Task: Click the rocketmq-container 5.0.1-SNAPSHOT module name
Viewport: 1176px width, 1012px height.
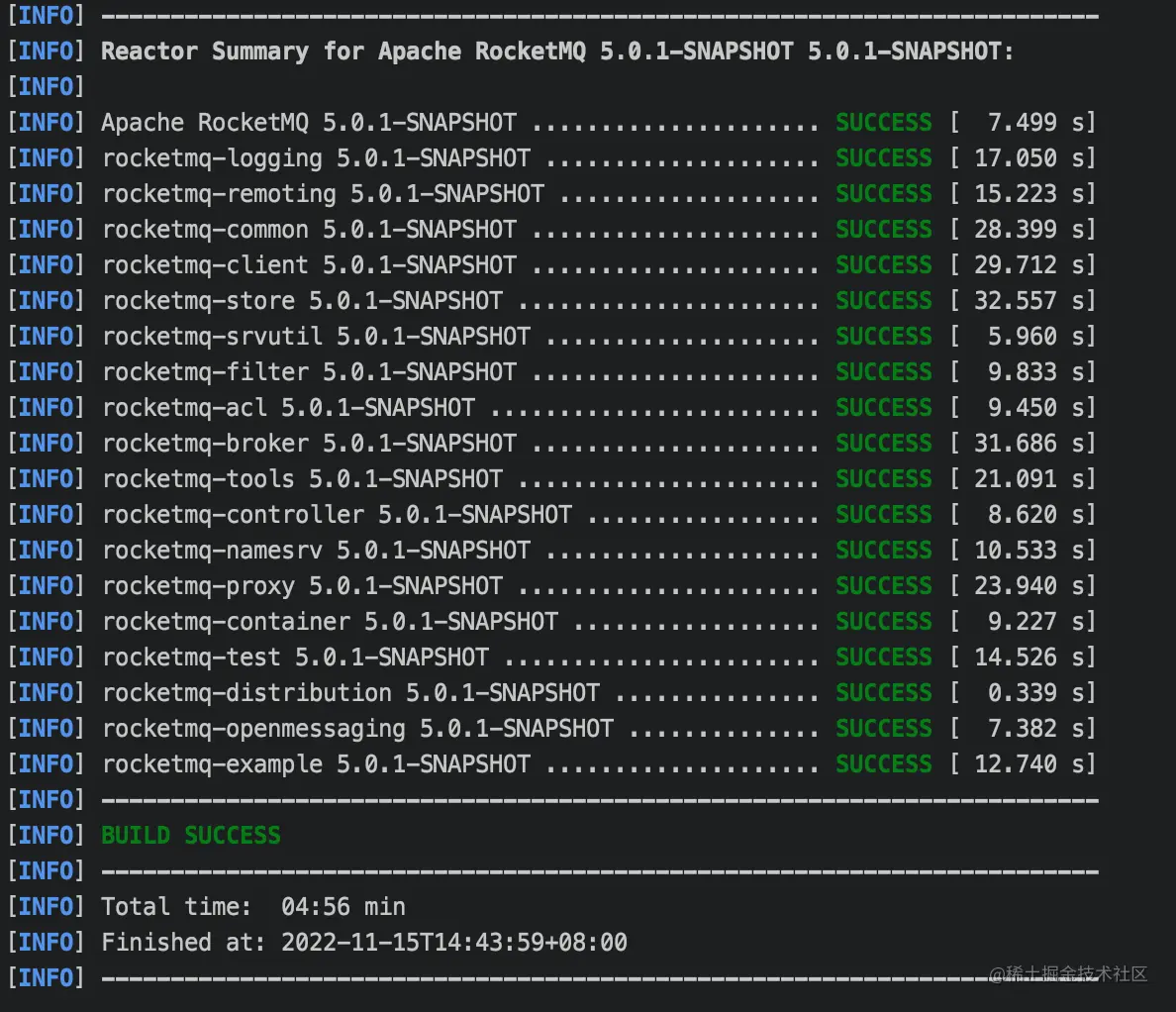Action: [x=330, y=621]
